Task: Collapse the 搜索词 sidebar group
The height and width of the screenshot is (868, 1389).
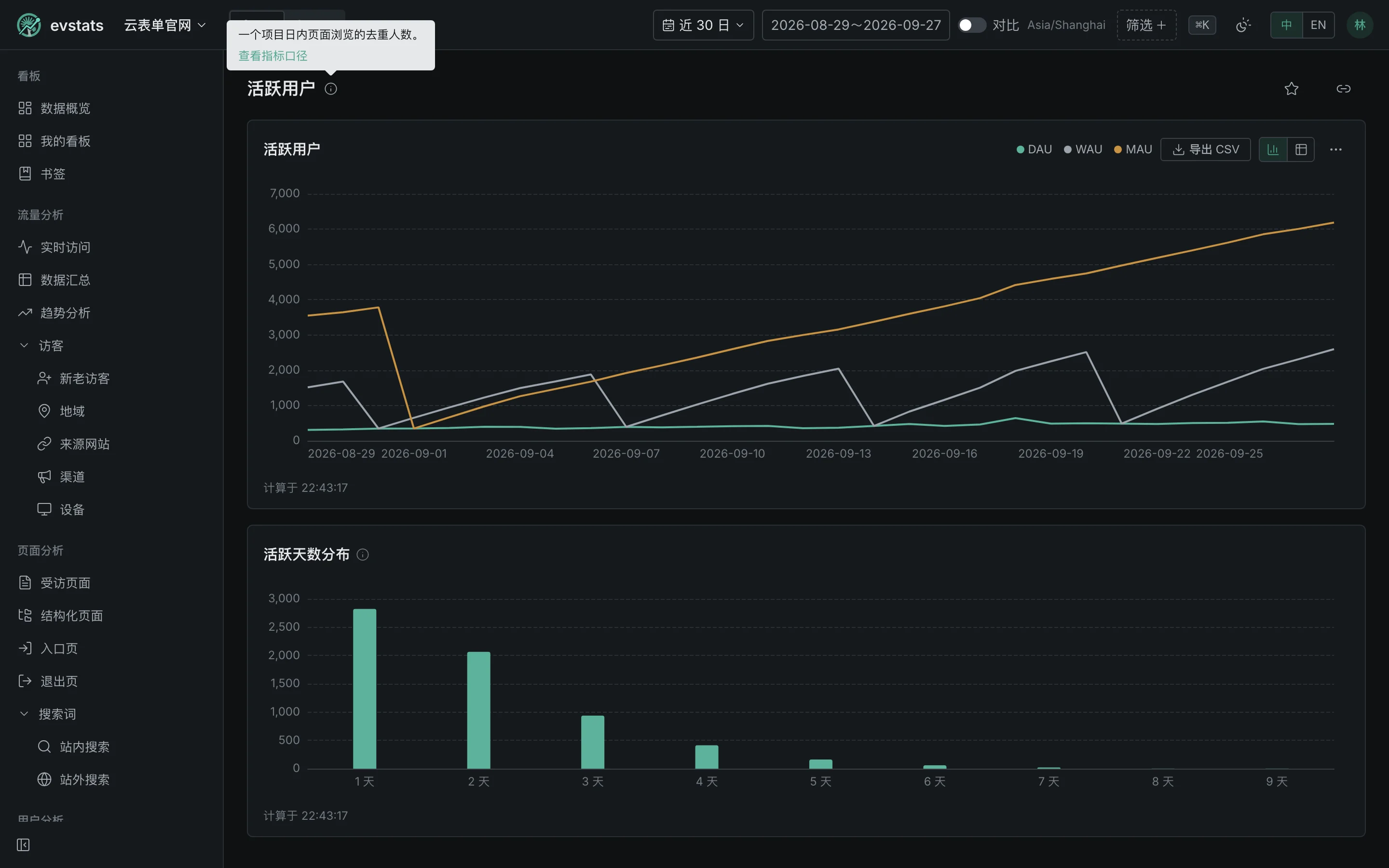Action: coord(47,714)
